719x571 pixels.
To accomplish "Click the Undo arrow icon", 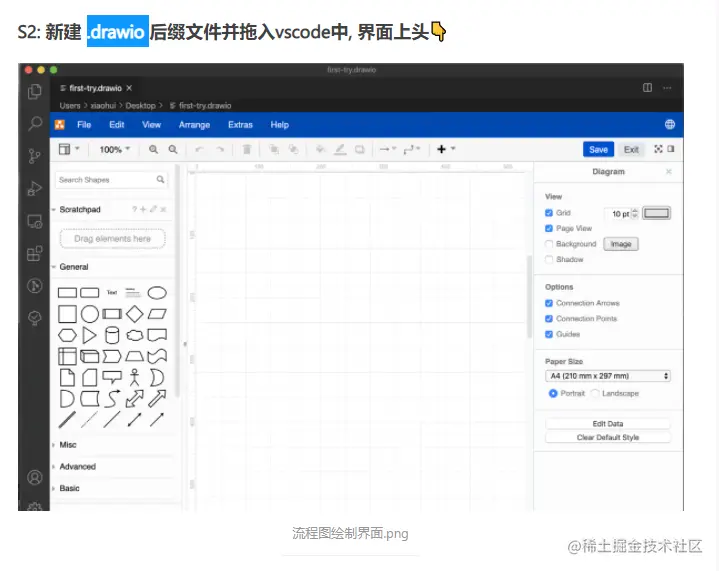I will click(199, 149).
